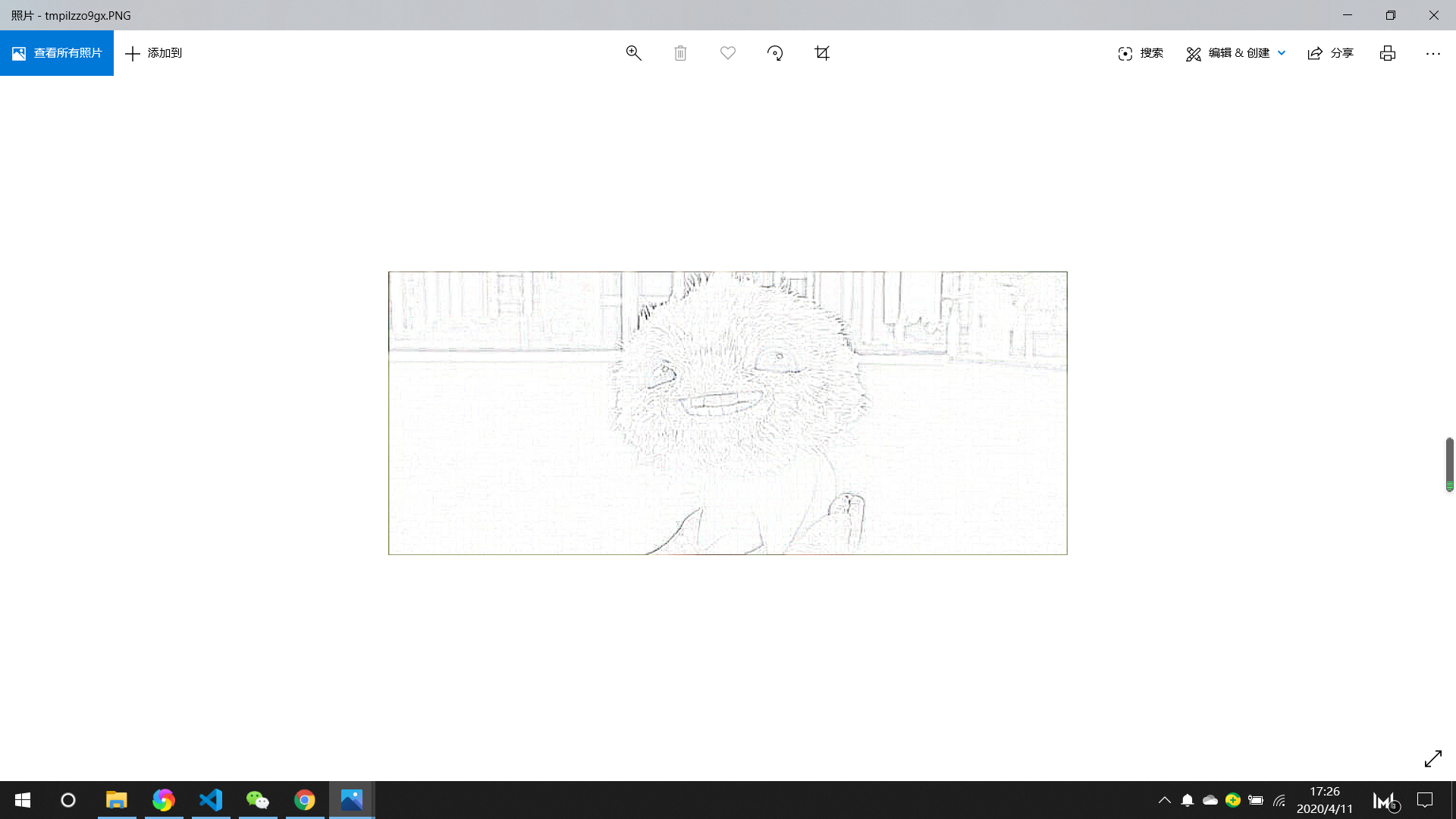
Task: Go to 查看所有照片 all photos
Action: click(x=57, y=53)
